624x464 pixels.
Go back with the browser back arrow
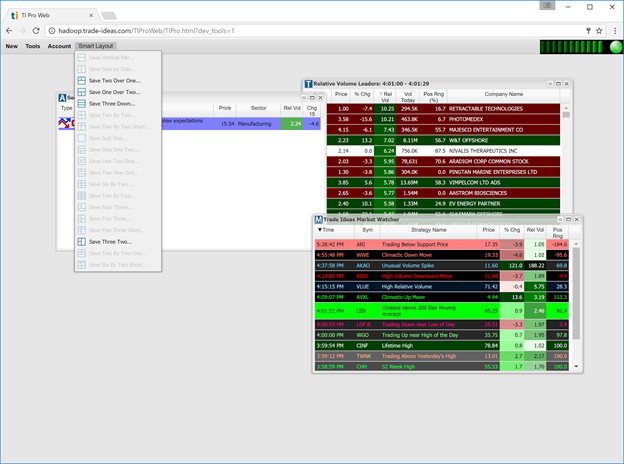9,31
